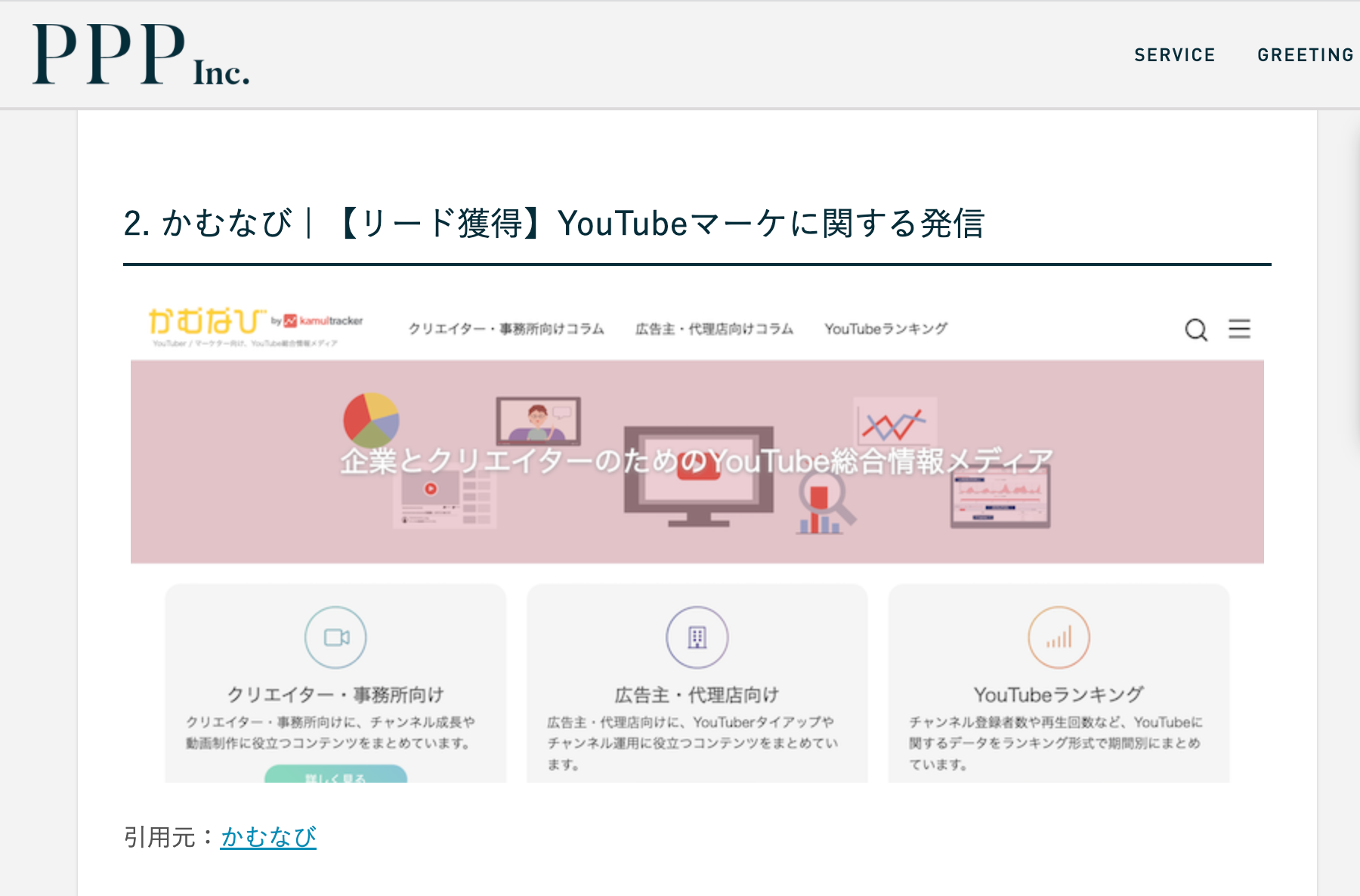Click the PPP Inc. logo
This screenshot has height=896, width=1360.
point(141,54)
